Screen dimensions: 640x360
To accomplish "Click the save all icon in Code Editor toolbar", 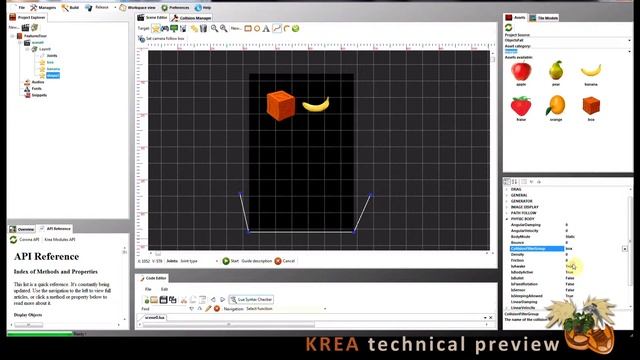I will click(x=173, y=300).
